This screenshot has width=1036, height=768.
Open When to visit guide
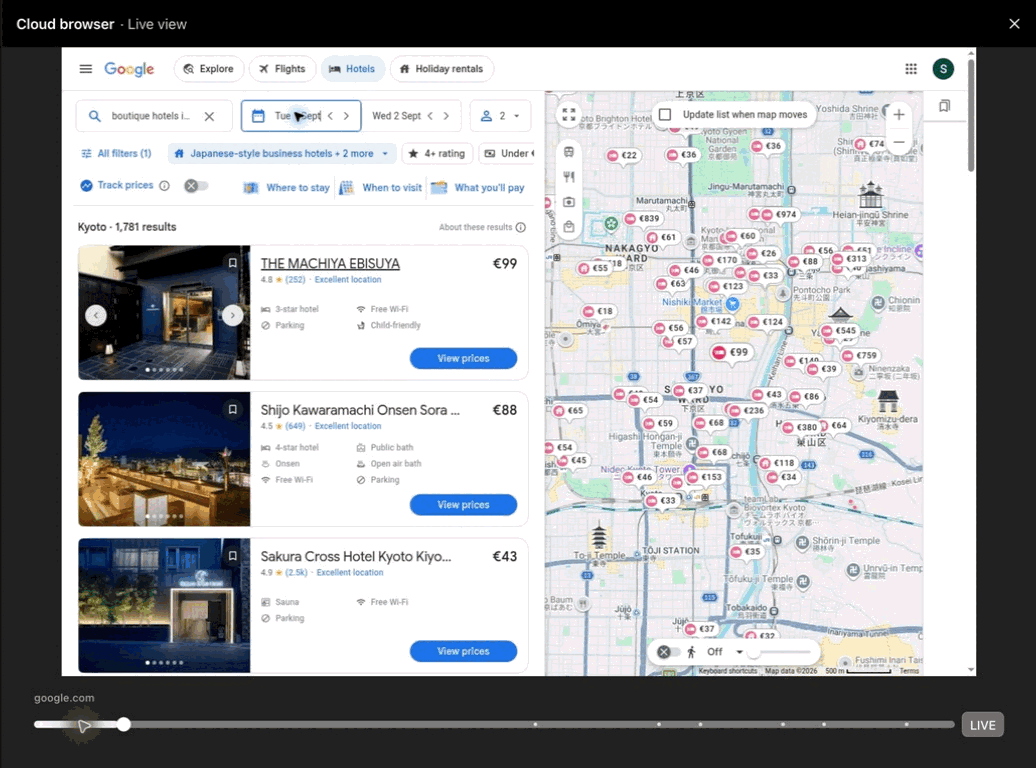(x=381, y=188)
